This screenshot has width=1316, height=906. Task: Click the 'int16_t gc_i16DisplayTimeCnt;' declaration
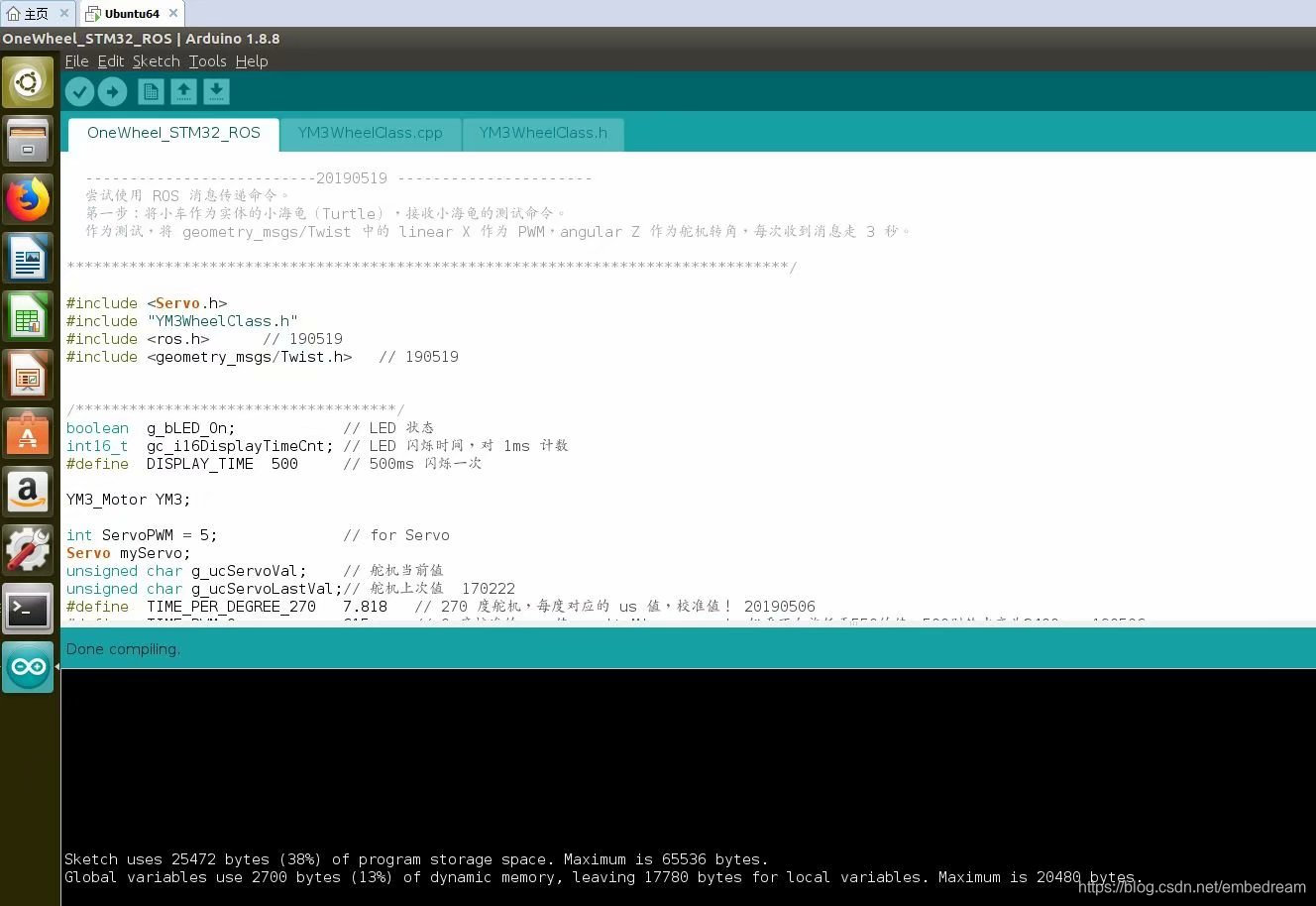pyautogui.click(x=200, y=446)
